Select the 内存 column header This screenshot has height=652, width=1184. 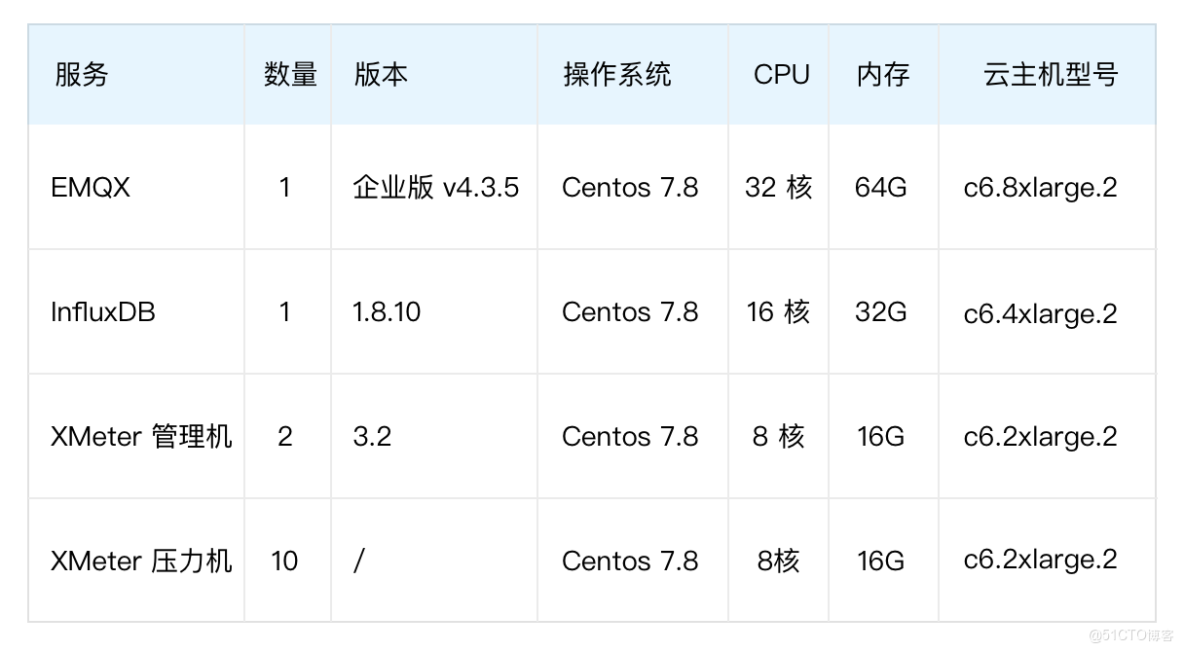point(883,75)
